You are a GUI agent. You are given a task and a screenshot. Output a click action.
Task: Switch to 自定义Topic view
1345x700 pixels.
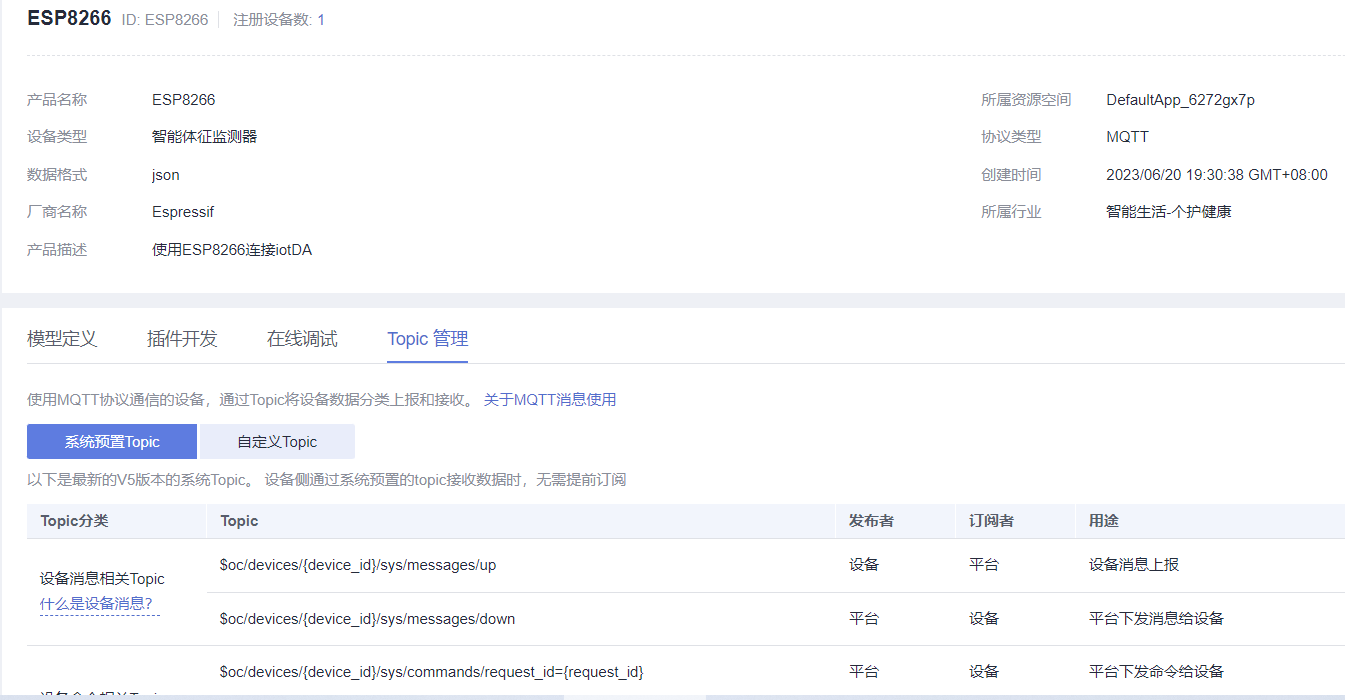(x=277, y=441)
